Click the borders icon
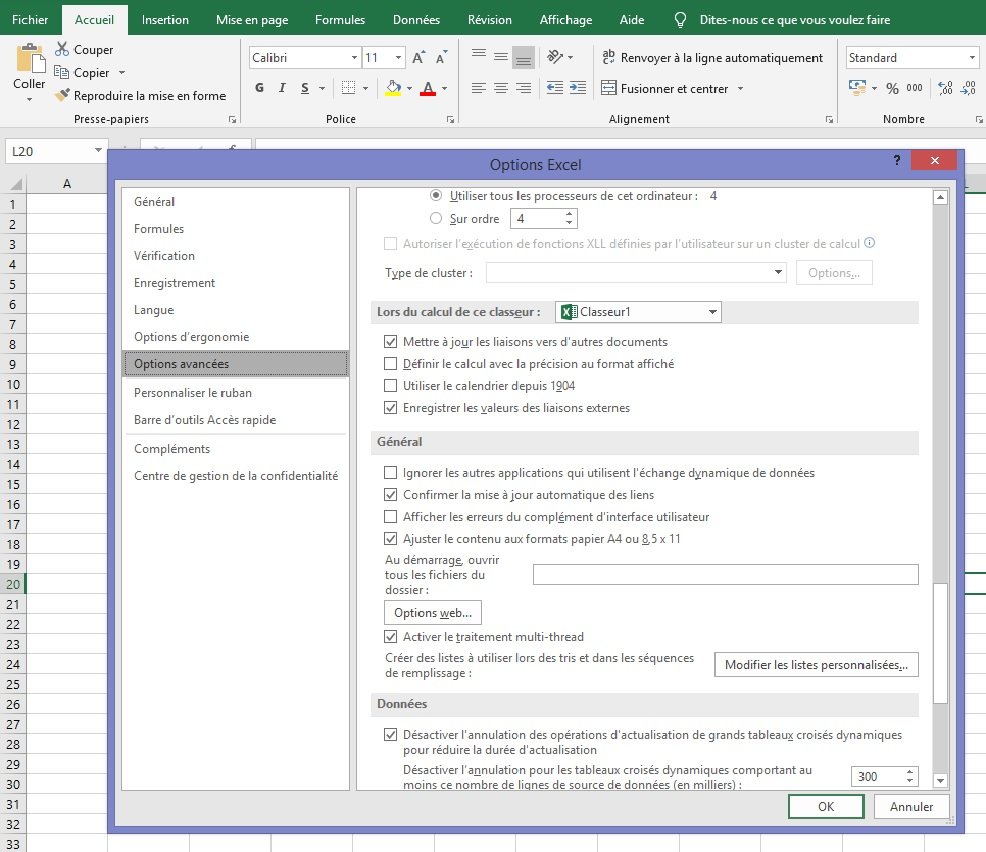 point(348,88)
